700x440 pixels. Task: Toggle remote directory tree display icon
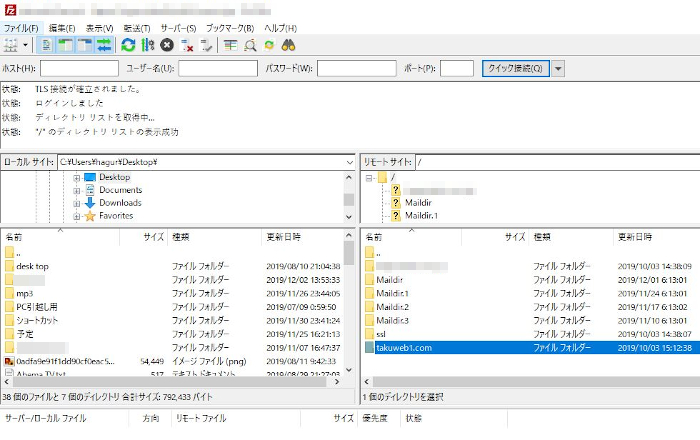click(84, 45)
